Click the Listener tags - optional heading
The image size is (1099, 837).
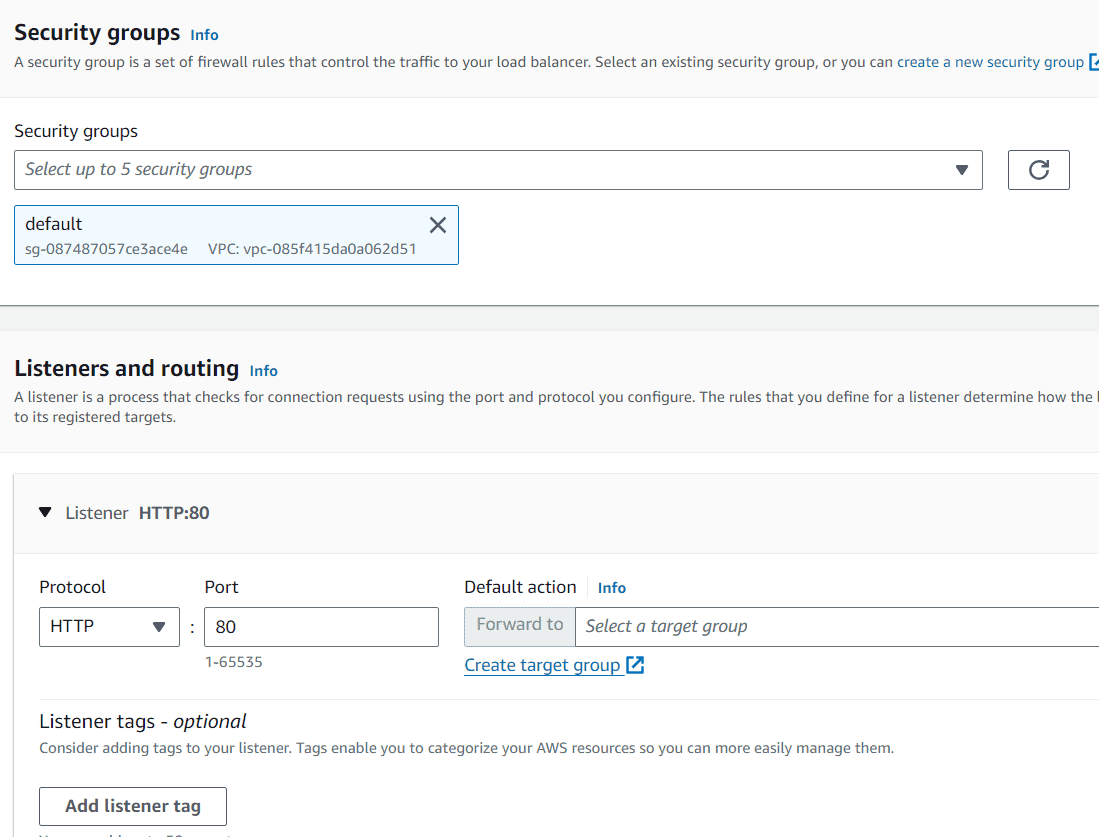pos(142,721)
